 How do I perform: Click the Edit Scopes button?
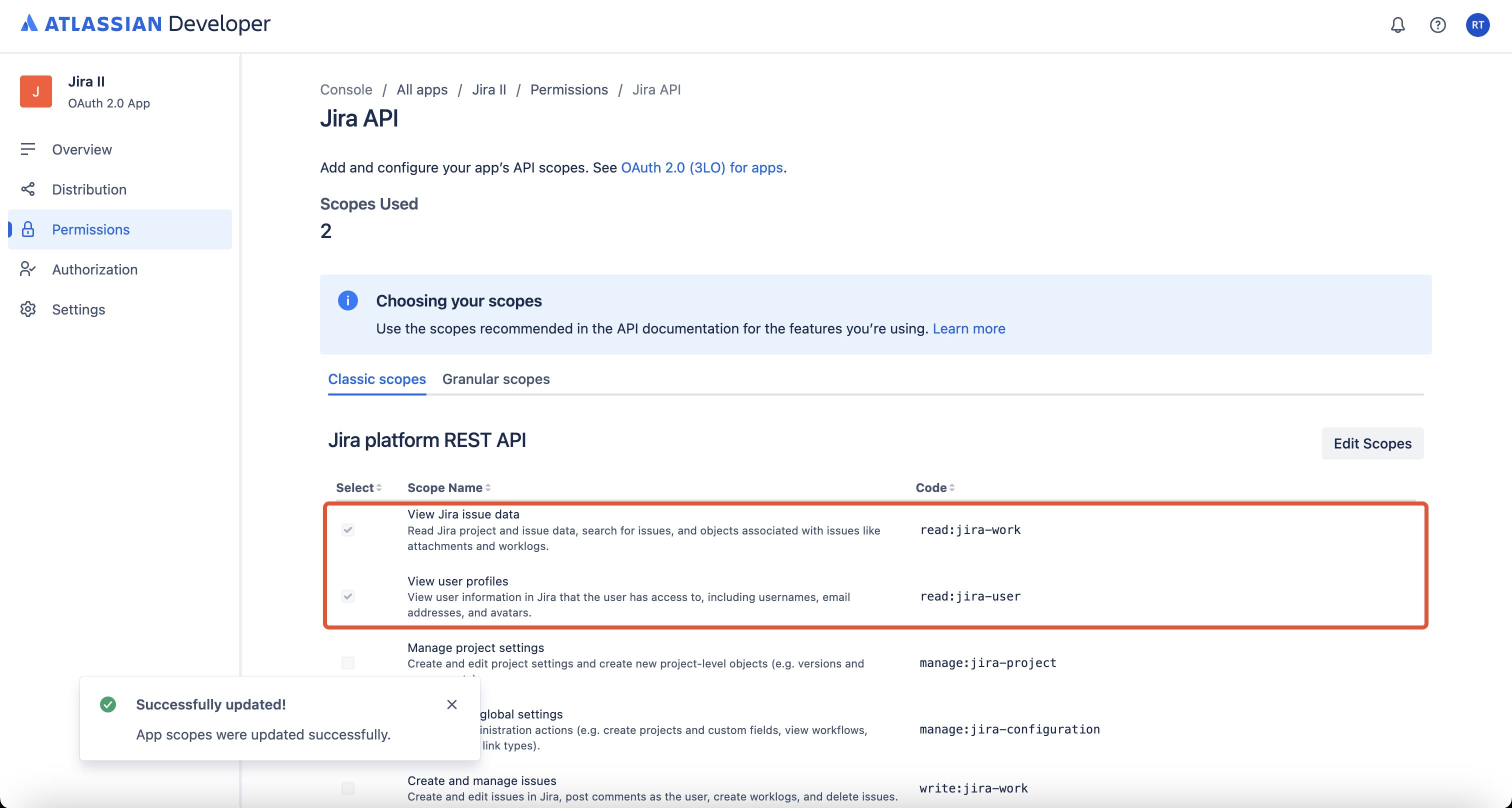(1371, 443)
